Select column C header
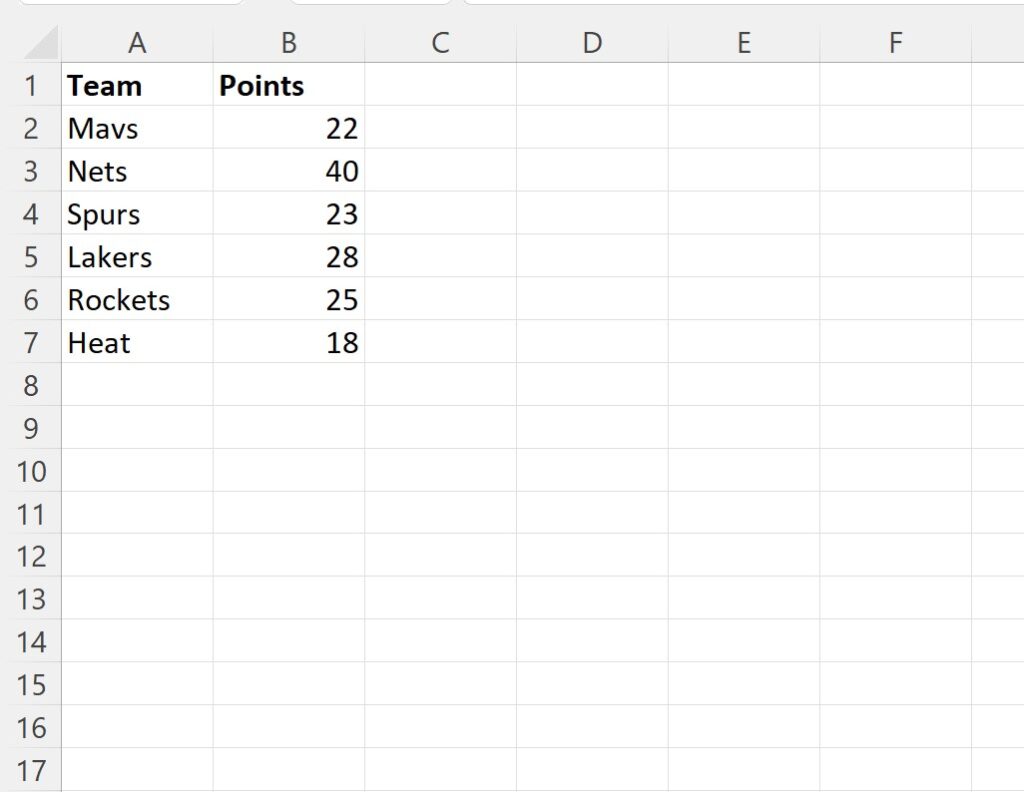Viewport: 1024px width, 792px height. tap(440, 43)
